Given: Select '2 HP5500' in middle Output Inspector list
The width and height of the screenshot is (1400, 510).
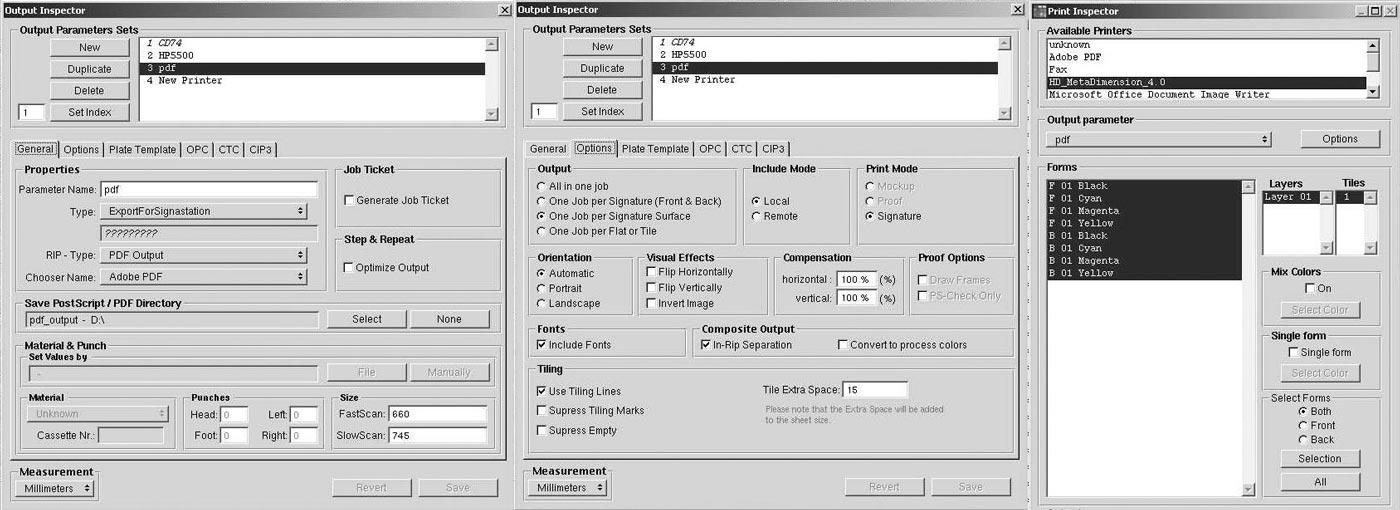Looking at the screenshot, I should point(825,55).
